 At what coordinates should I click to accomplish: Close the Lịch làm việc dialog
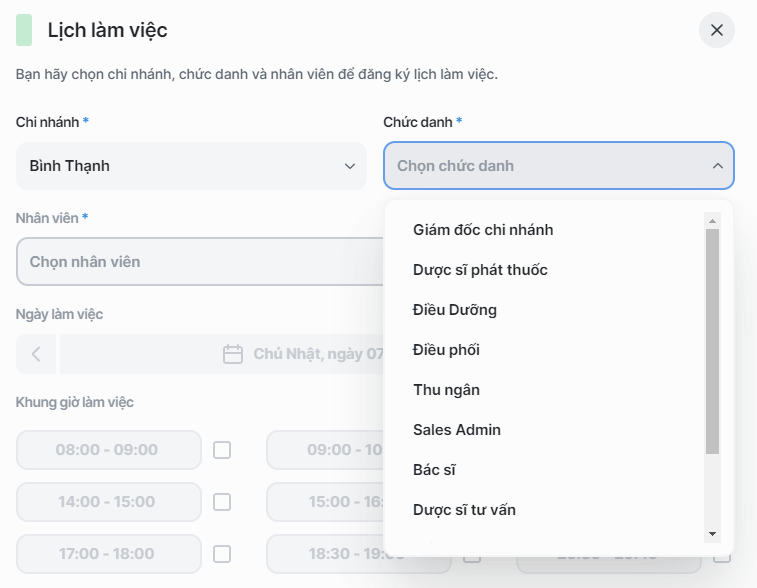(x=716, y=30)
